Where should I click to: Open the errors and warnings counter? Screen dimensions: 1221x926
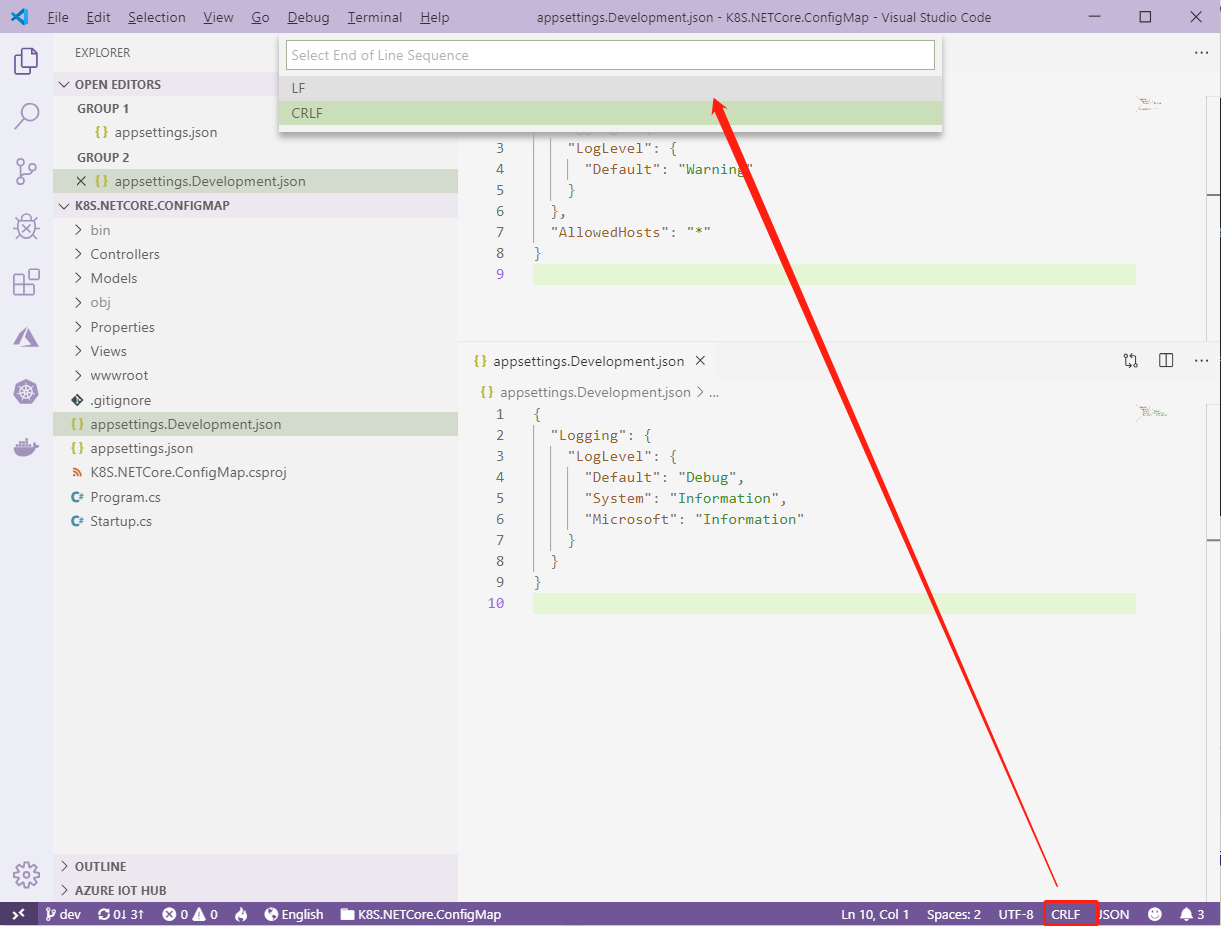pyautogui.click(x=190, y=914)
